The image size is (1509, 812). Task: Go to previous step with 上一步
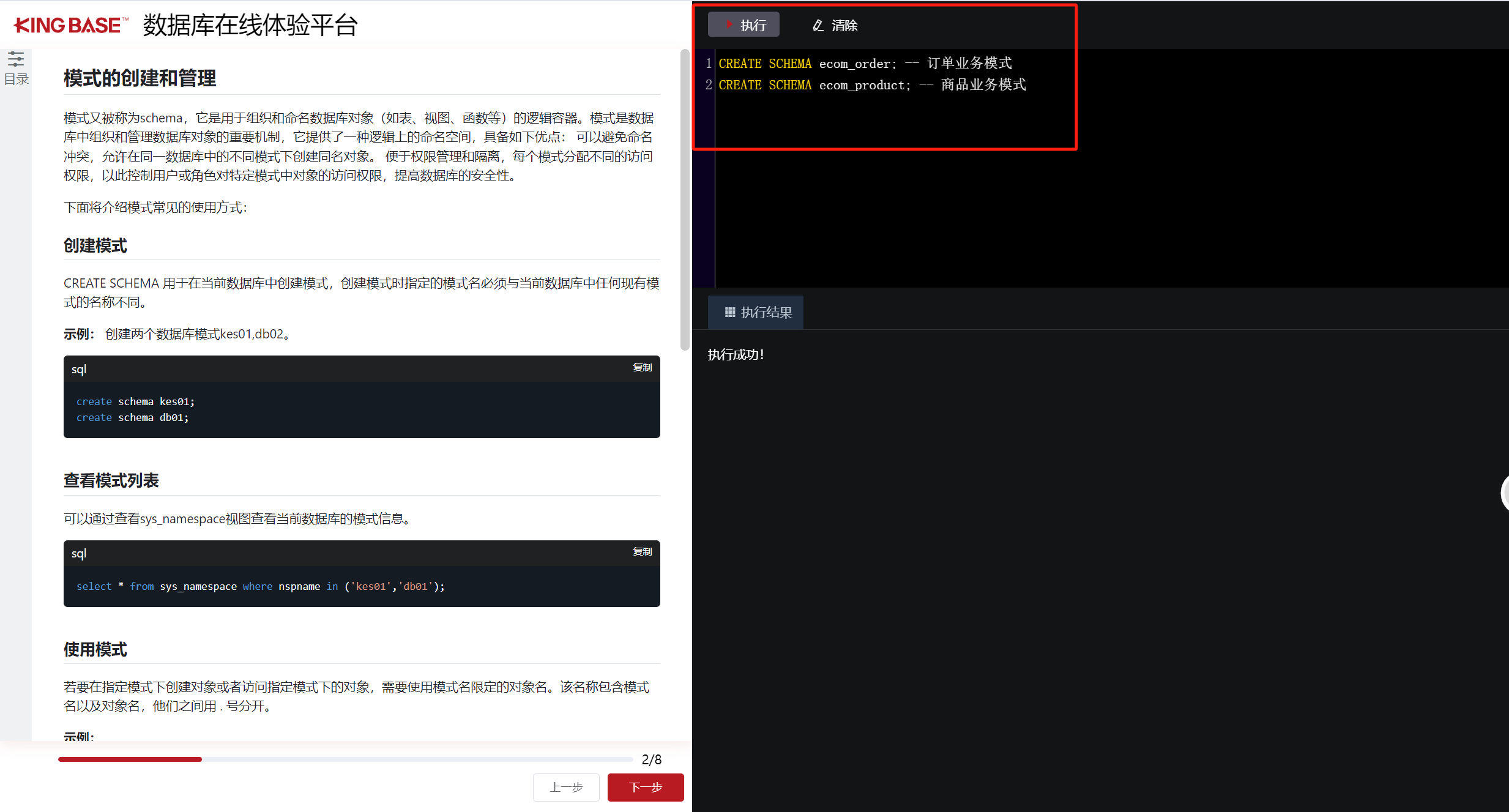tap(566, 787)
